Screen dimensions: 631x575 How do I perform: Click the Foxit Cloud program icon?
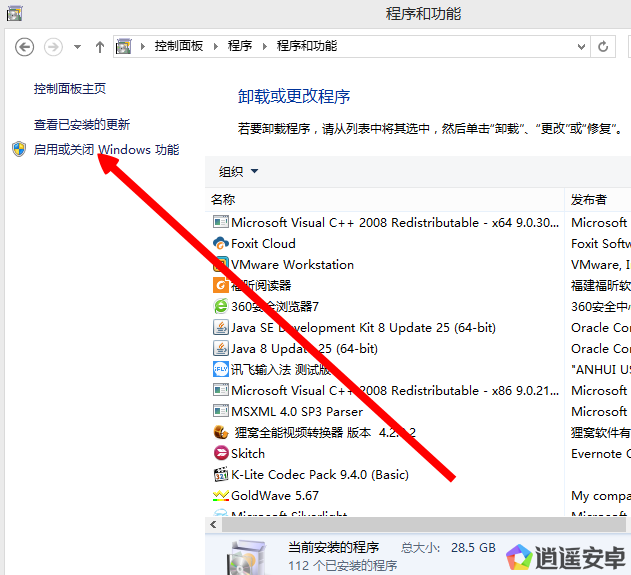(221, 244)
